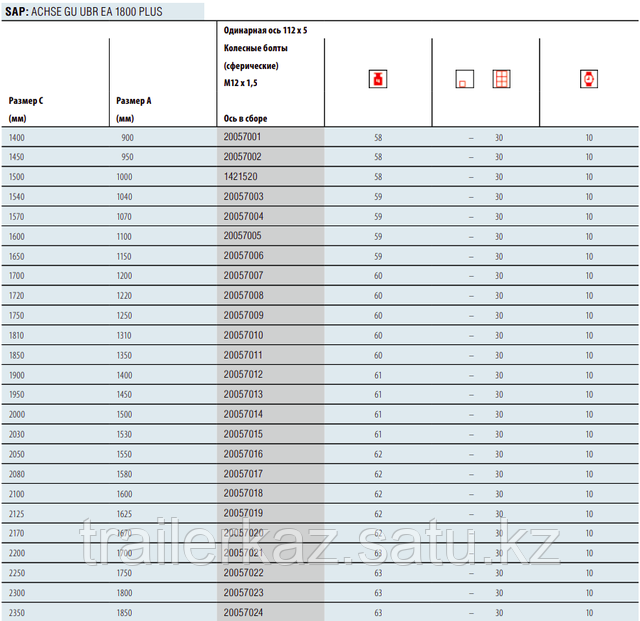Select part number 20057011
This screenshot has height=621, width=640.
pyautogui.click(x=242, y=355)
